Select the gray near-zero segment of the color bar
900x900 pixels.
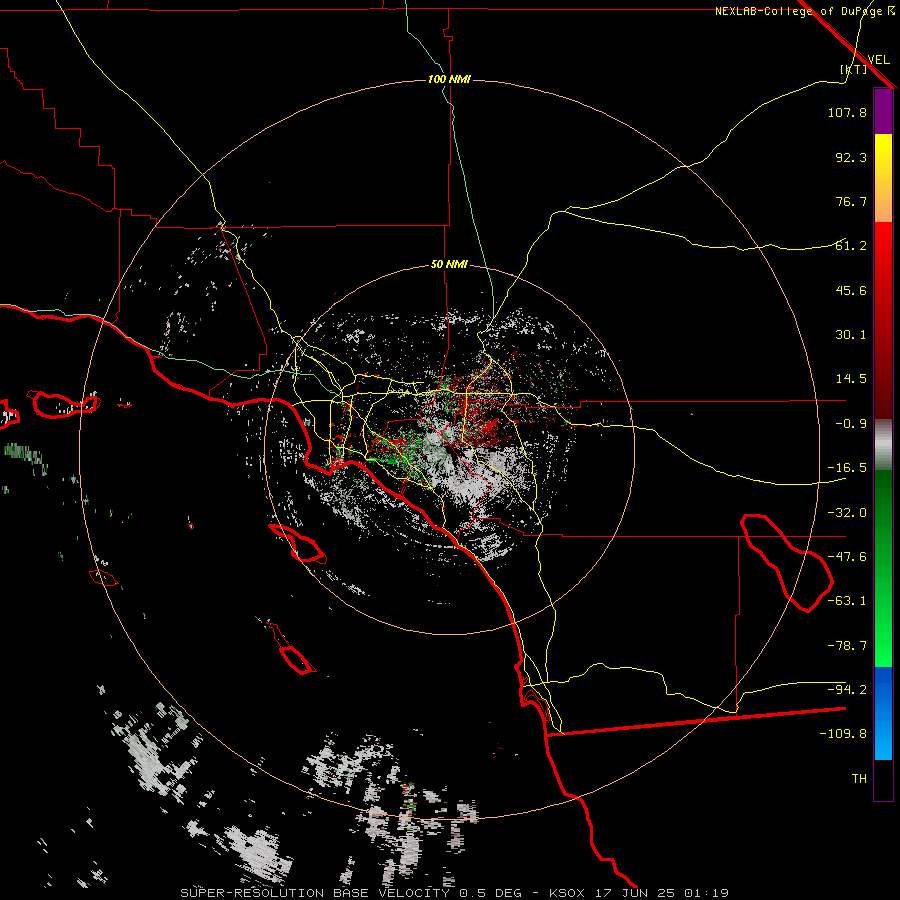point(883,445)
